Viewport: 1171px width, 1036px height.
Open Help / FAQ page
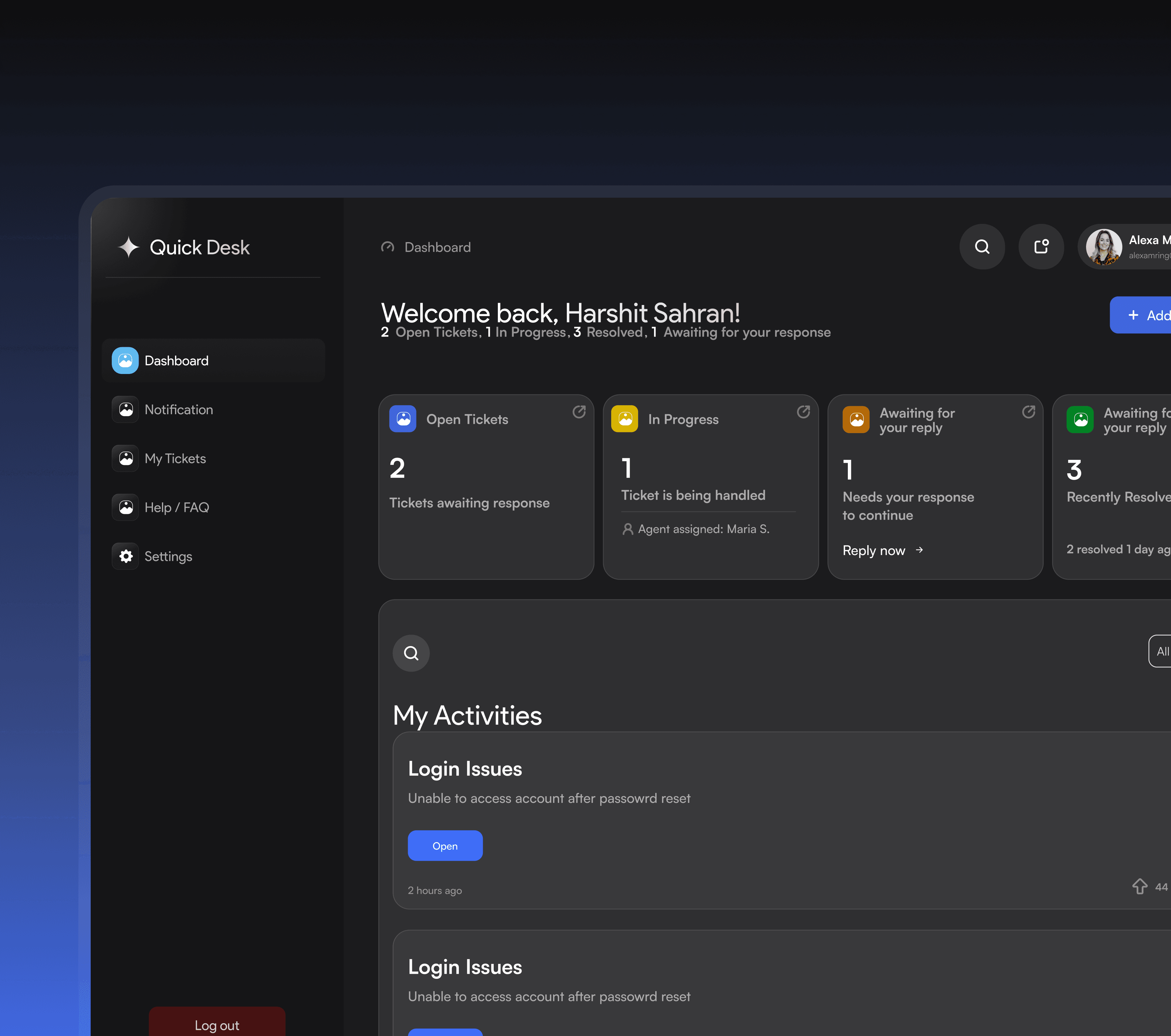[x=177, y=508]
